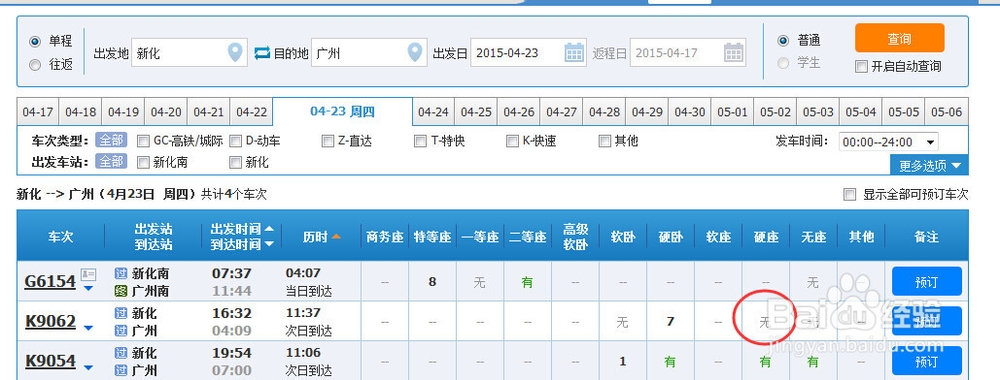Sort by the 历时 orange arrow
Screen dimensions: 1000x380
tap(336, 237)
